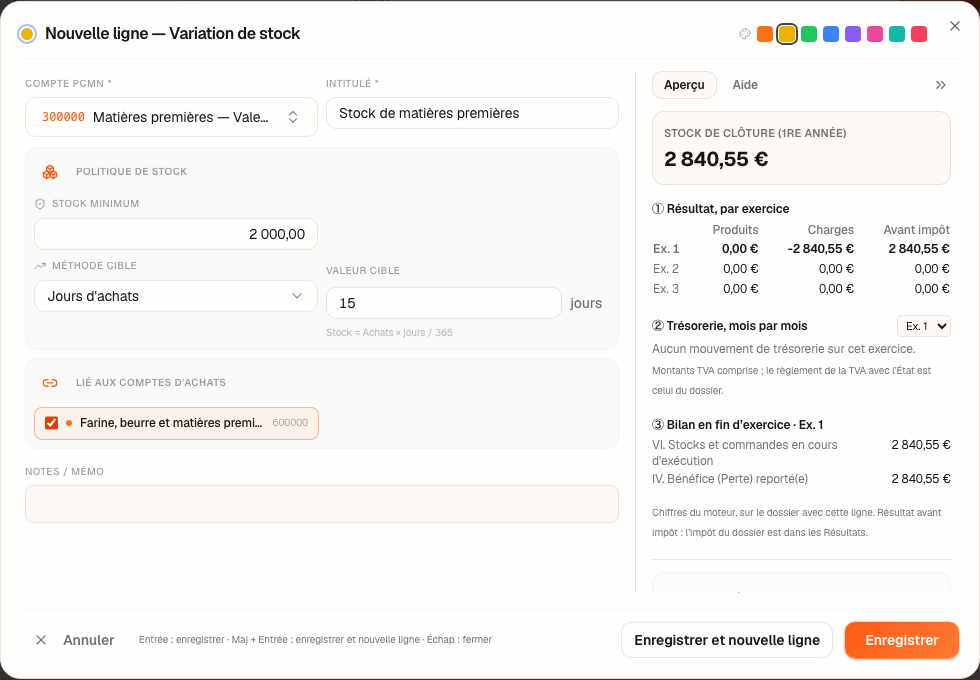Click 'IV. Bénéfice (Perte) reporté(e)' line
This screenshot has width=980, height=680.
pos(801,479)
